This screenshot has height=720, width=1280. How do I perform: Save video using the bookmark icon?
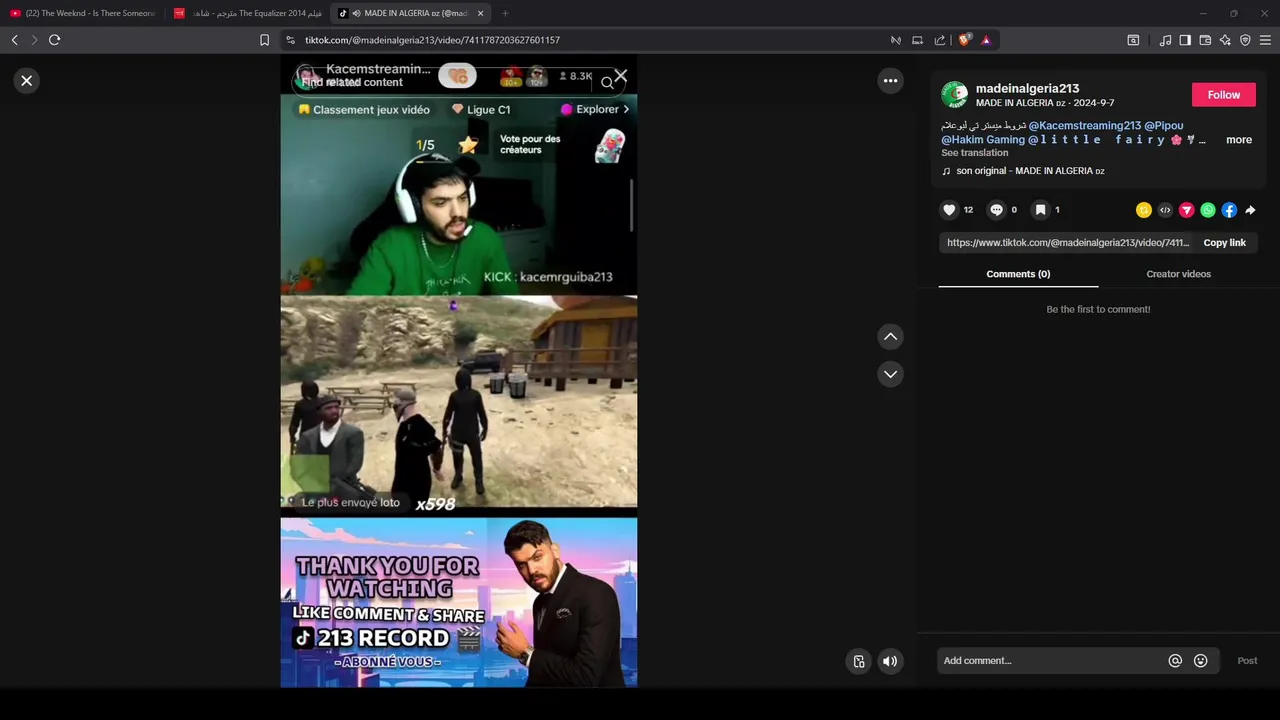pyautogui.click(x=1040, y=210)
